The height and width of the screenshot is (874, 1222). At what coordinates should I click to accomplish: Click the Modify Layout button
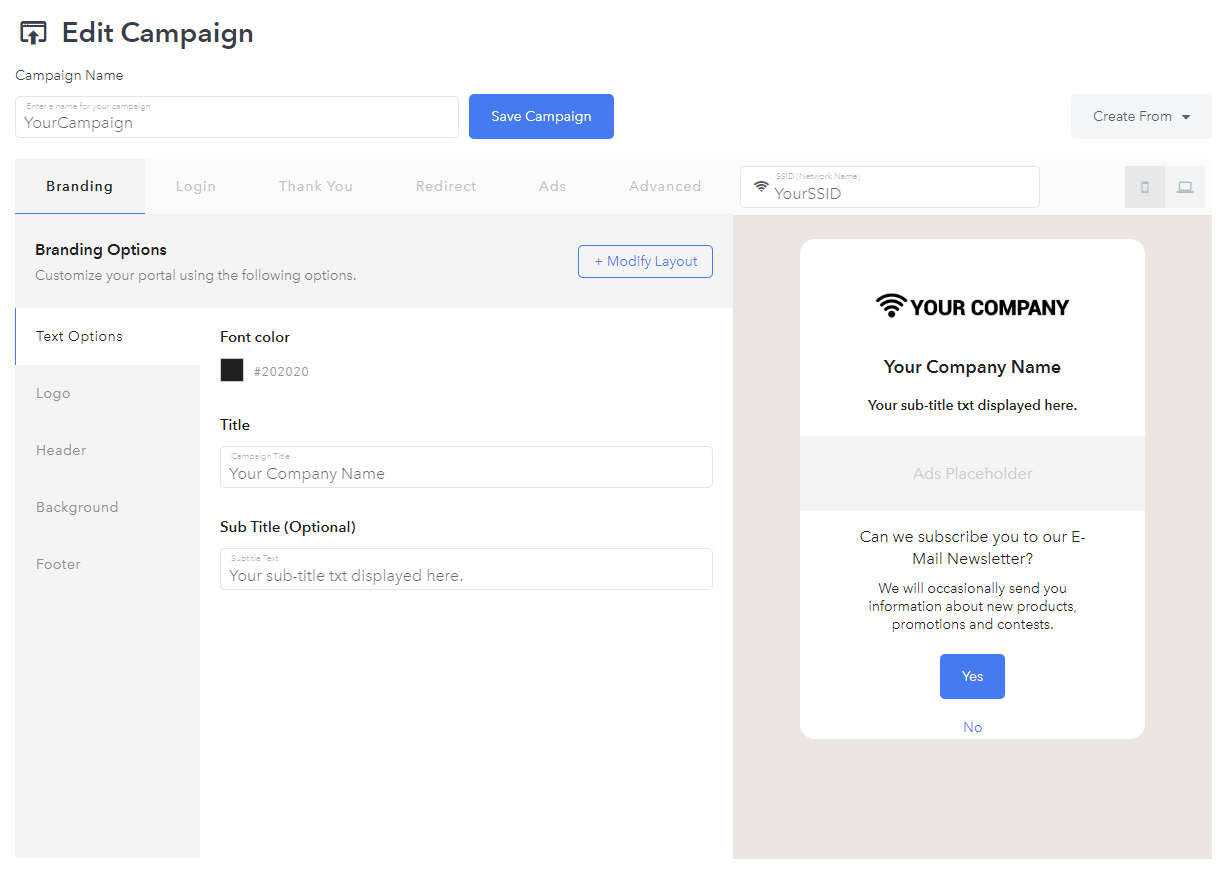tap(645, 261)
